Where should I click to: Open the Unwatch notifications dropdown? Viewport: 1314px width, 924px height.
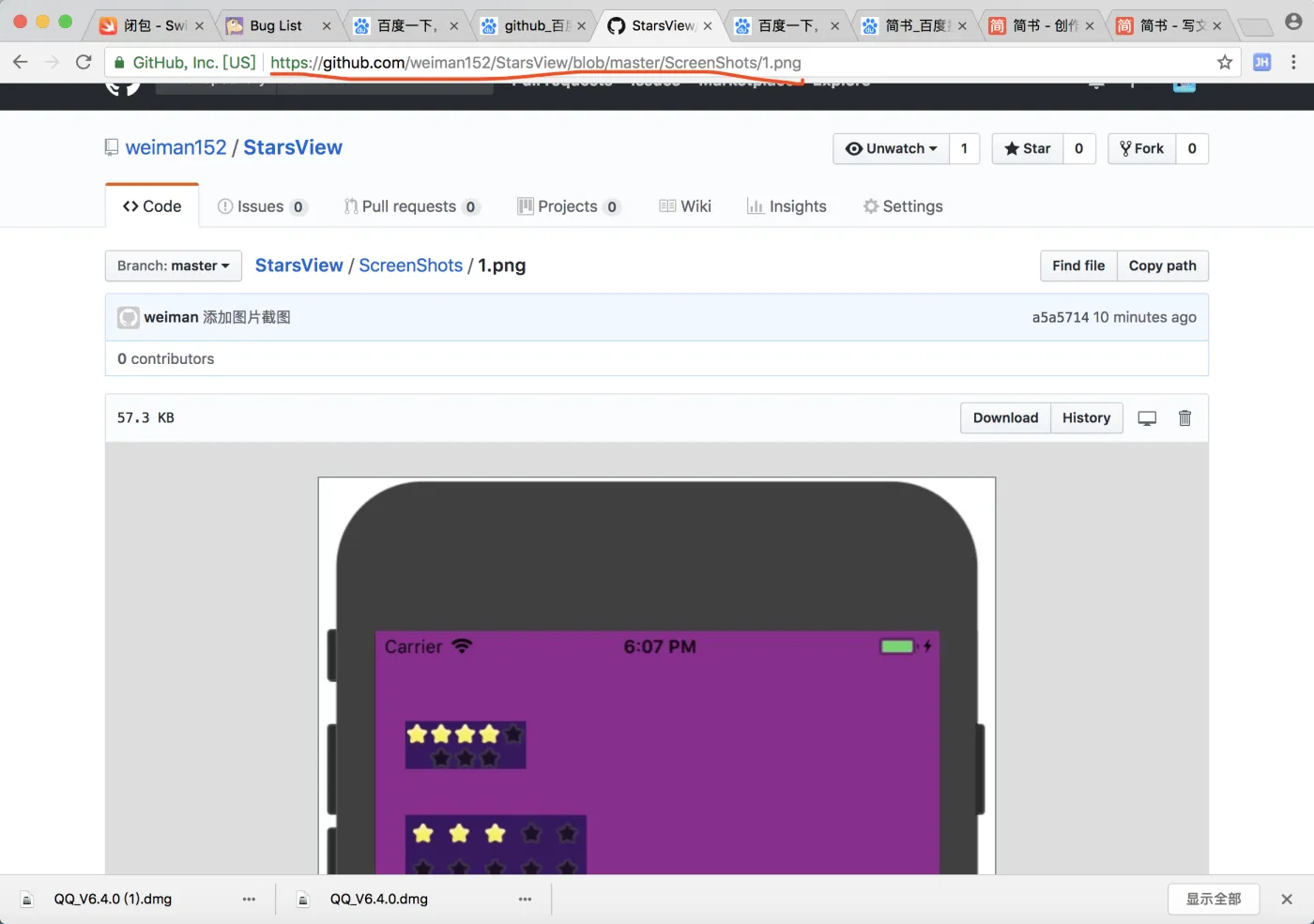(x=891, y=149)
